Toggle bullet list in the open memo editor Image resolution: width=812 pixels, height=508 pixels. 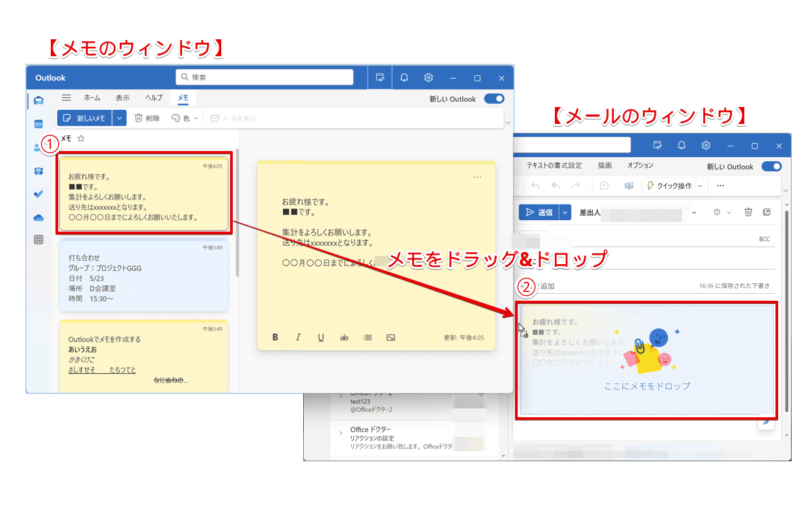point(368,337)
